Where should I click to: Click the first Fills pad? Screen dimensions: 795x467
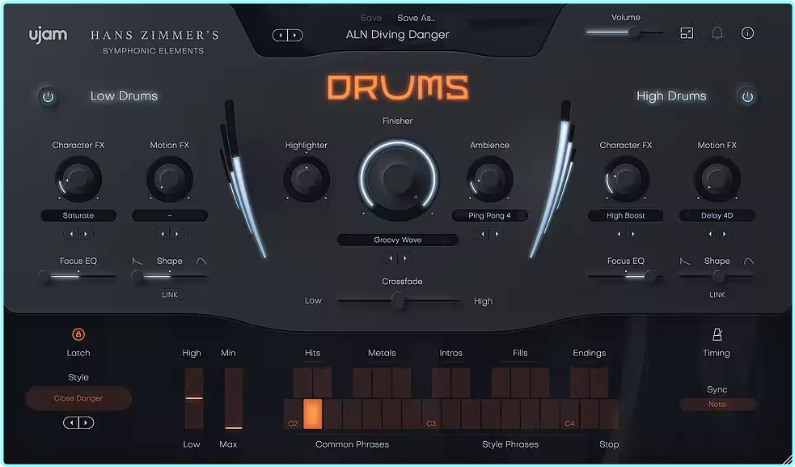[500, 382]
